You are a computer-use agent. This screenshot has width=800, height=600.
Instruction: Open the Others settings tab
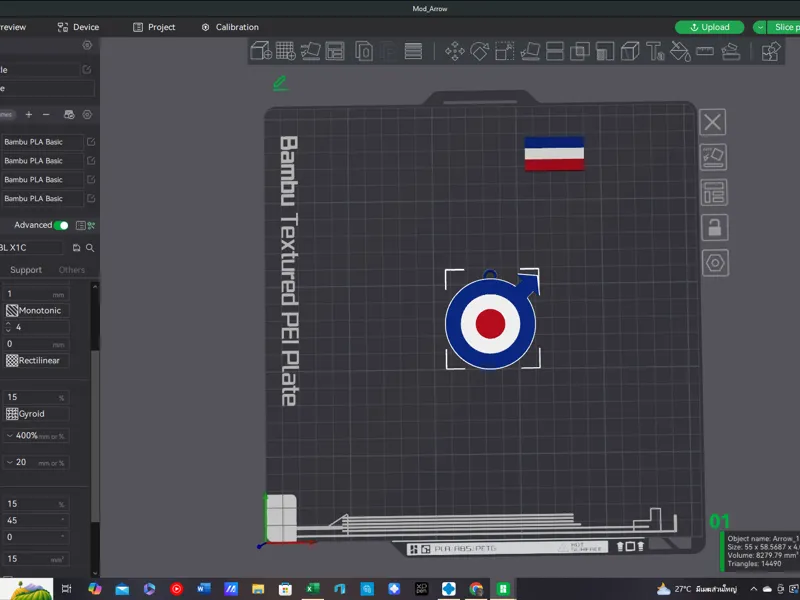tap(71, 269)
